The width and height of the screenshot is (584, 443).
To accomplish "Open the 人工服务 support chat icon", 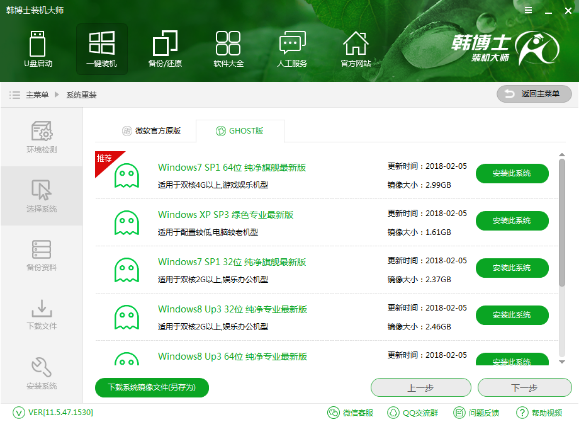I will pos(292,48).
